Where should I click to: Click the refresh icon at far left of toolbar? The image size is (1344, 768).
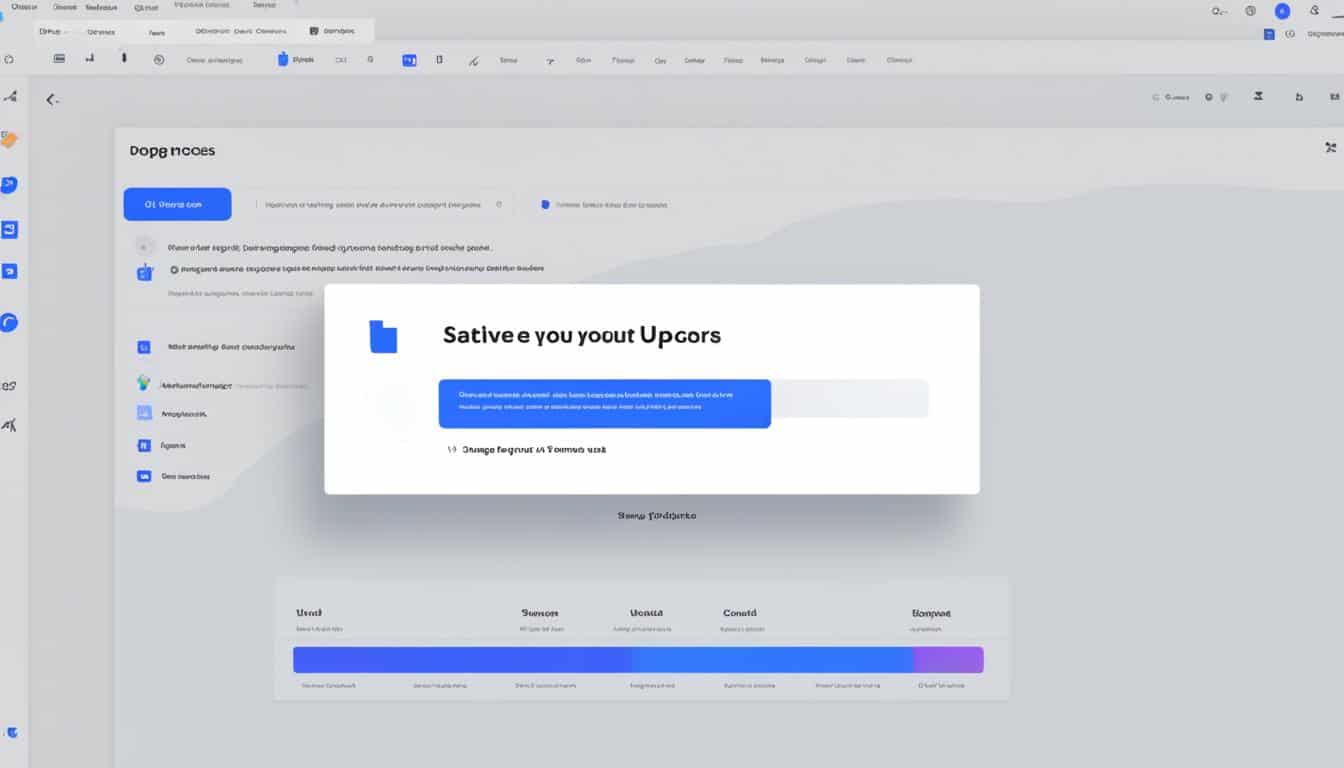tap(9, 60)
